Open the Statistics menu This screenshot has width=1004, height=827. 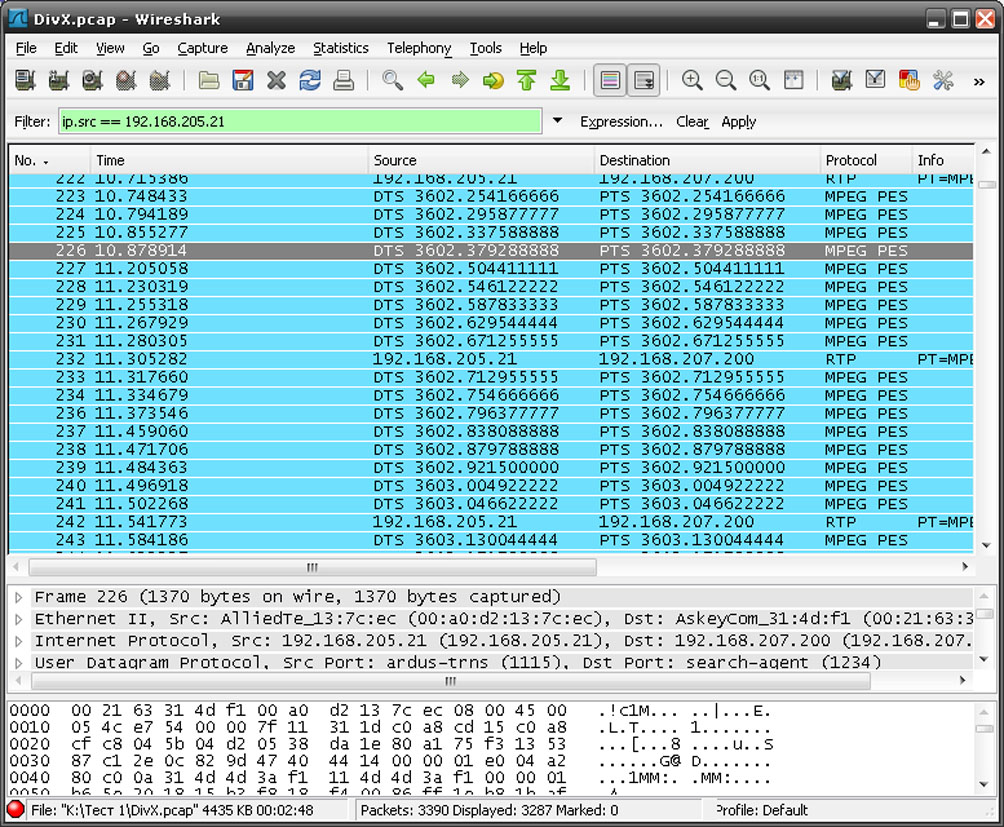[340, 48]
